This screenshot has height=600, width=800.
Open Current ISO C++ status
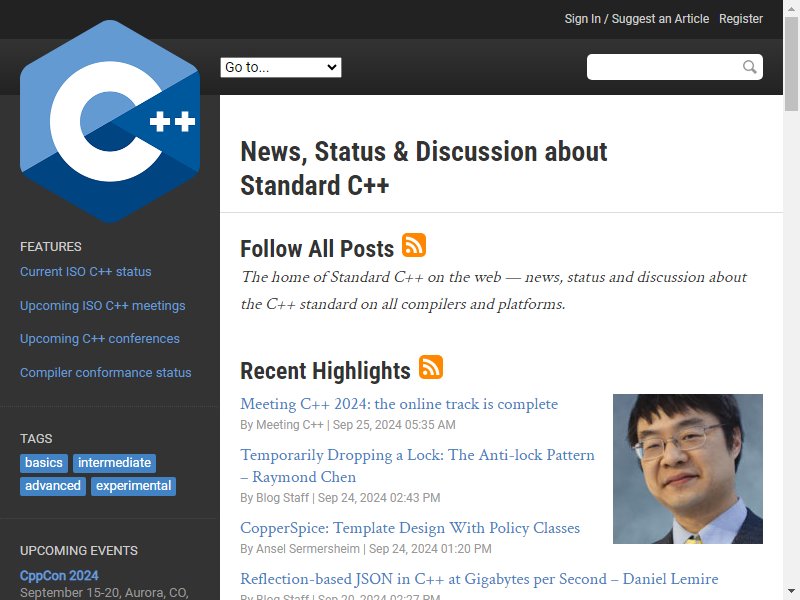86,271
